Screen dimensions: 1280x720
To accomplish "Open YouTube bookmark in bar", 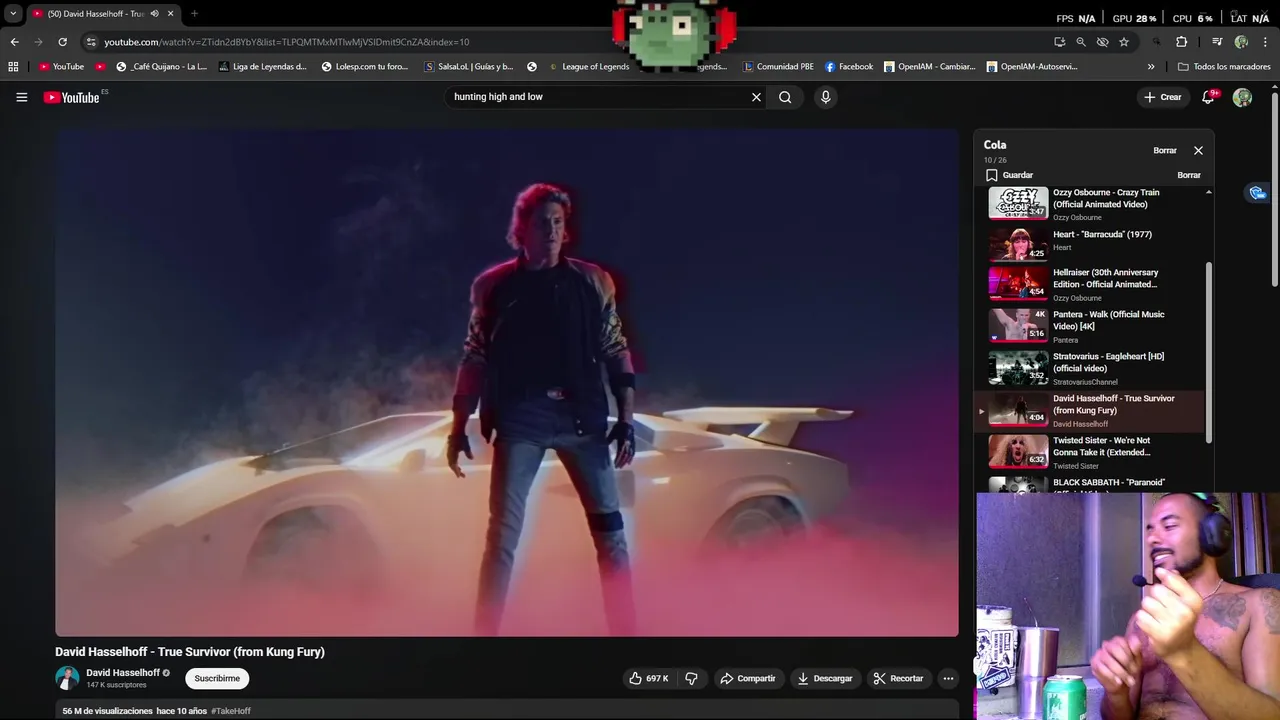I will tap(61, 67).
